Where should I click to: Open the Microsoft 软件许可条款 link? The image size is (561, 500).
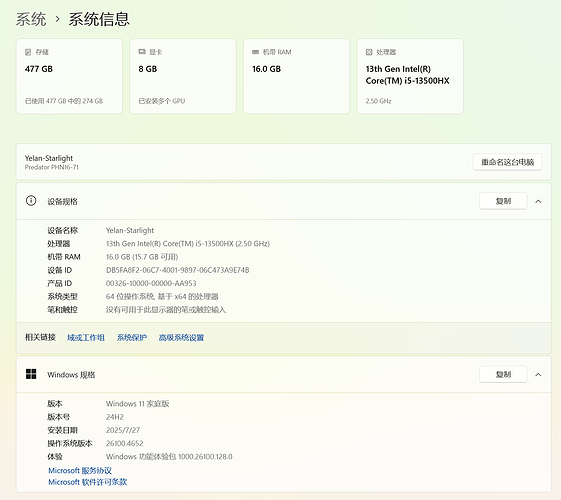click(x=88, y=482)
